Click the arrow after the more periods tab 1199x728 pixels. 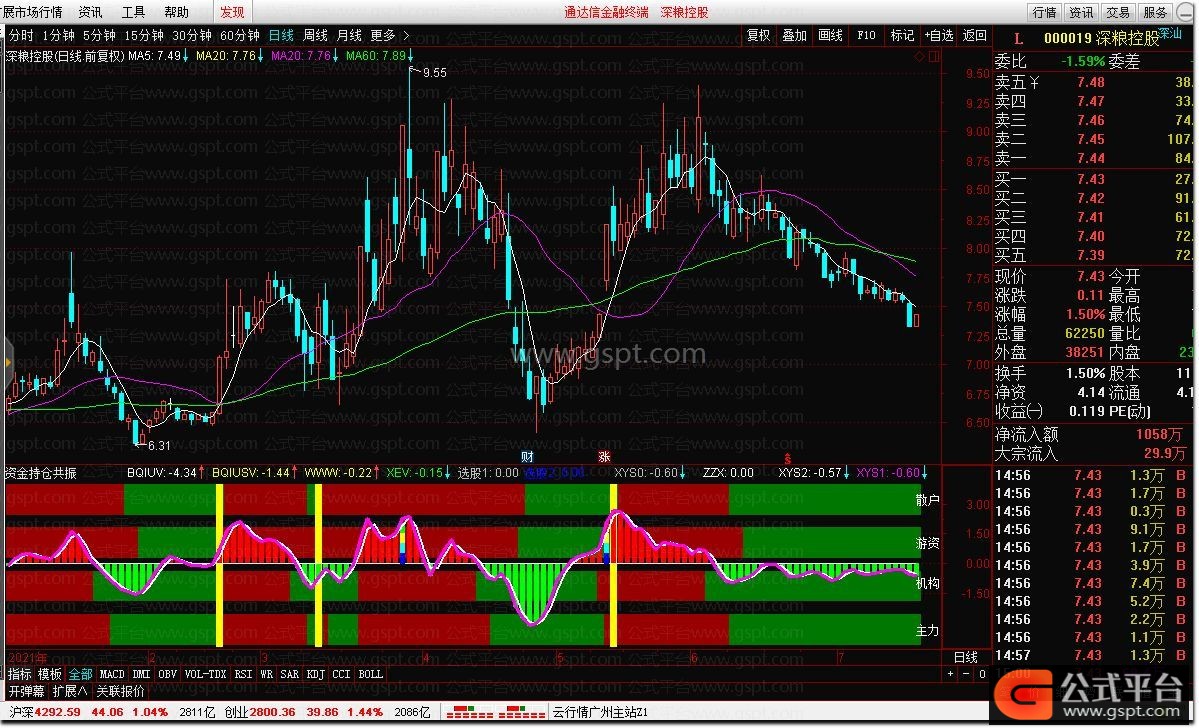tap(406, 35)
